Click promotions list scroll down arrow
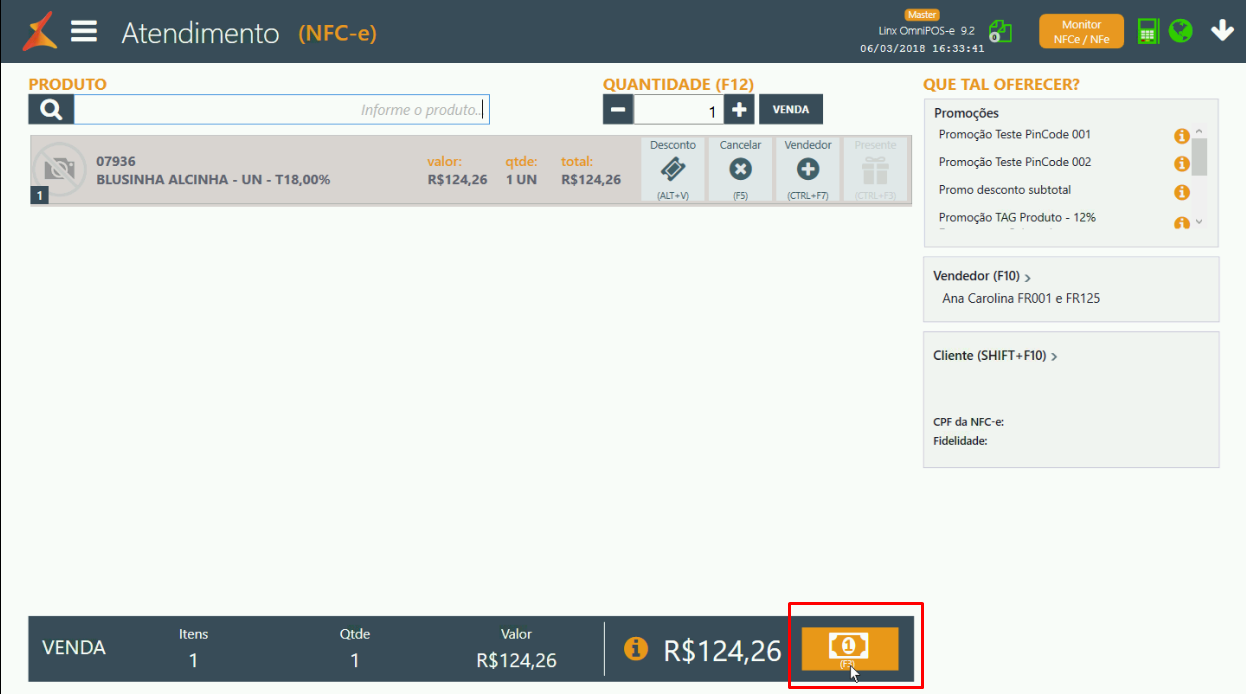The image size is (1246, 694). pyautogui.click(x=1199, y=222)
